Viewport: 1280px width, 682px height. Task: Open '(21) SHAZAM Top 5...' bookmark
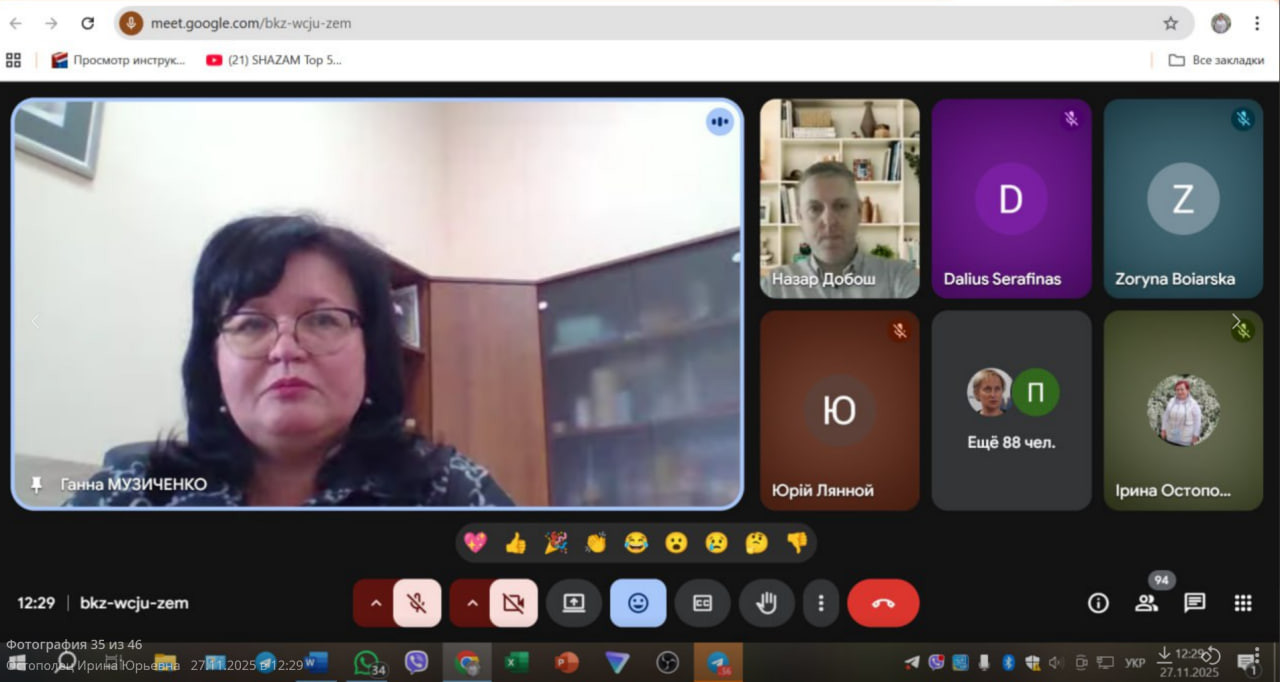(x=274, y=60)
